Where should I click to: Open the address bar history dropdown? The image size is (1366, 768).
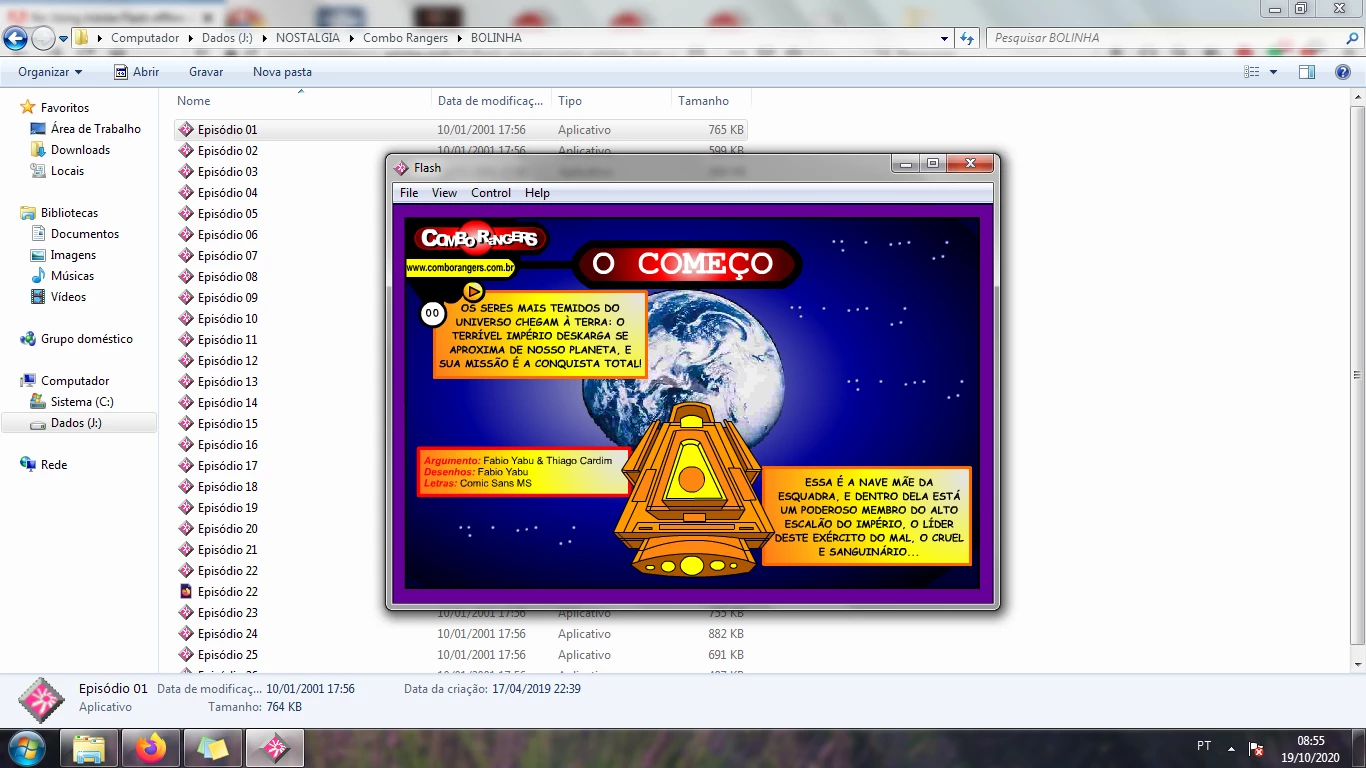point(945,38)
